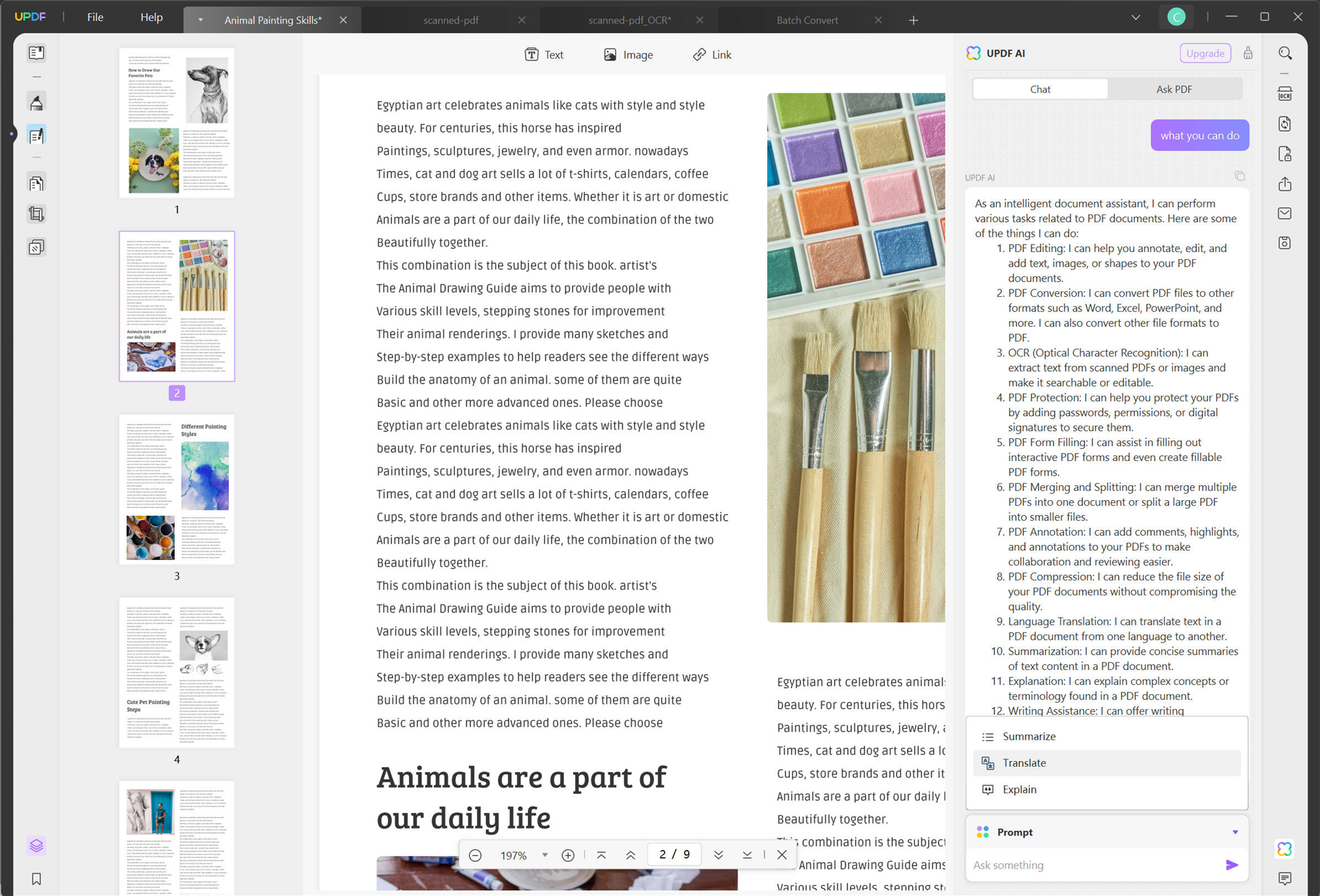
Task: Switch to Ask PDF mode
Action: (x=1174, y=89)
